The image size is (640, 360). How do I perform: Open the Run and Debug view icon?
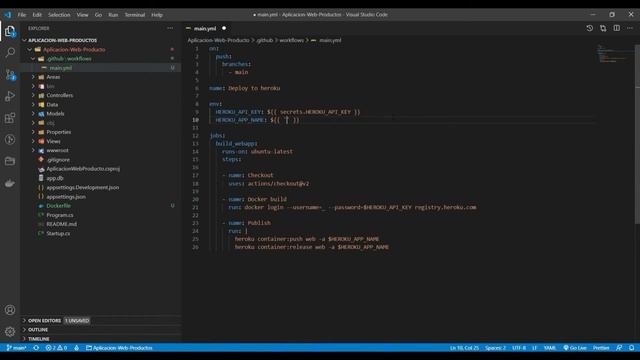[10, 96]
